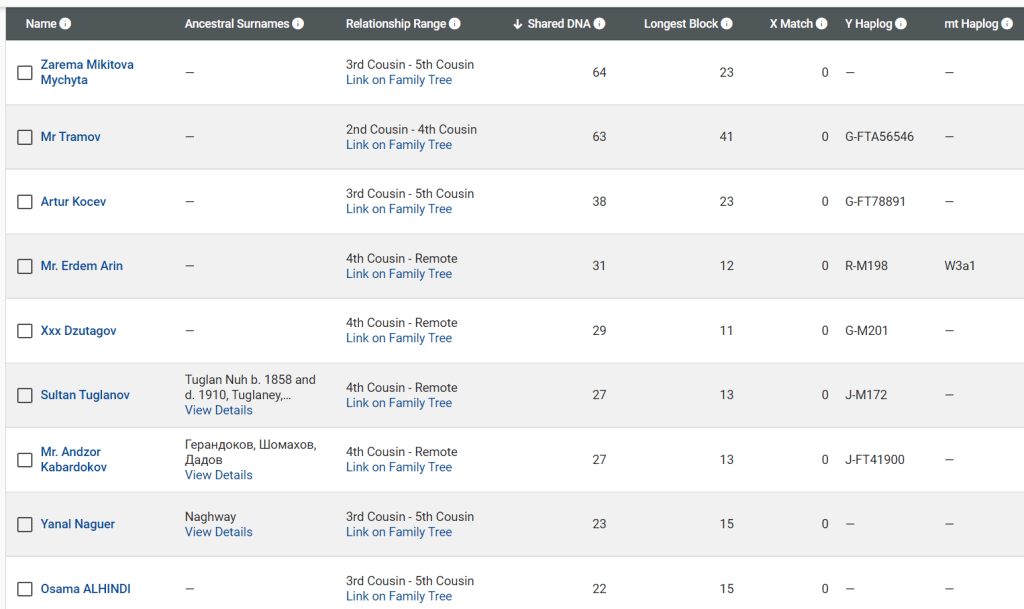
Task: Click Link on Family Tree for Mr. Erdem Arin
Action: [x=398, y=274]
